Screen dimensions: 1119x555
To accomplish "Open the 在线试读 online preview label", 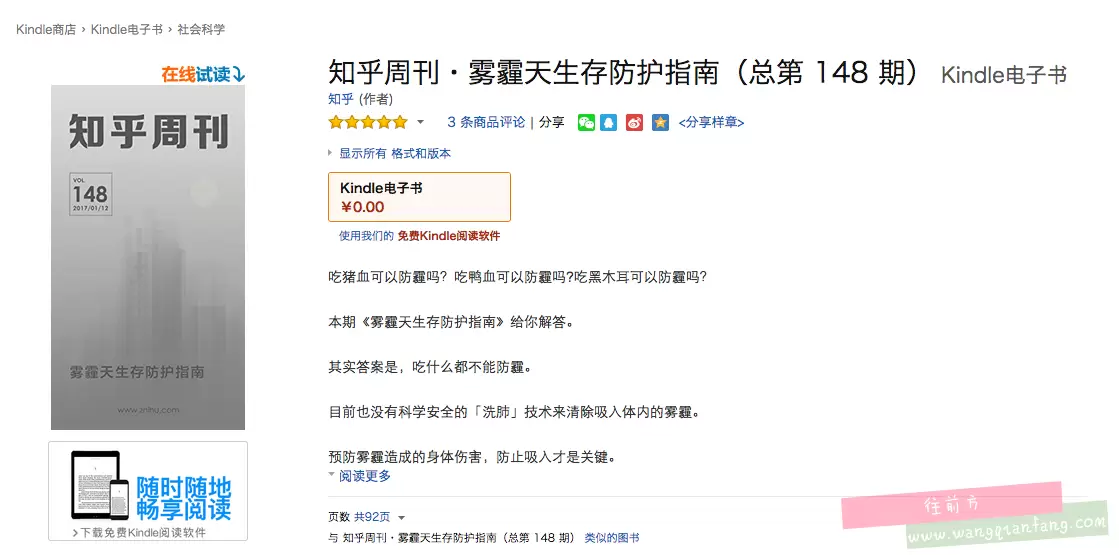I will (x=203, y=74).
